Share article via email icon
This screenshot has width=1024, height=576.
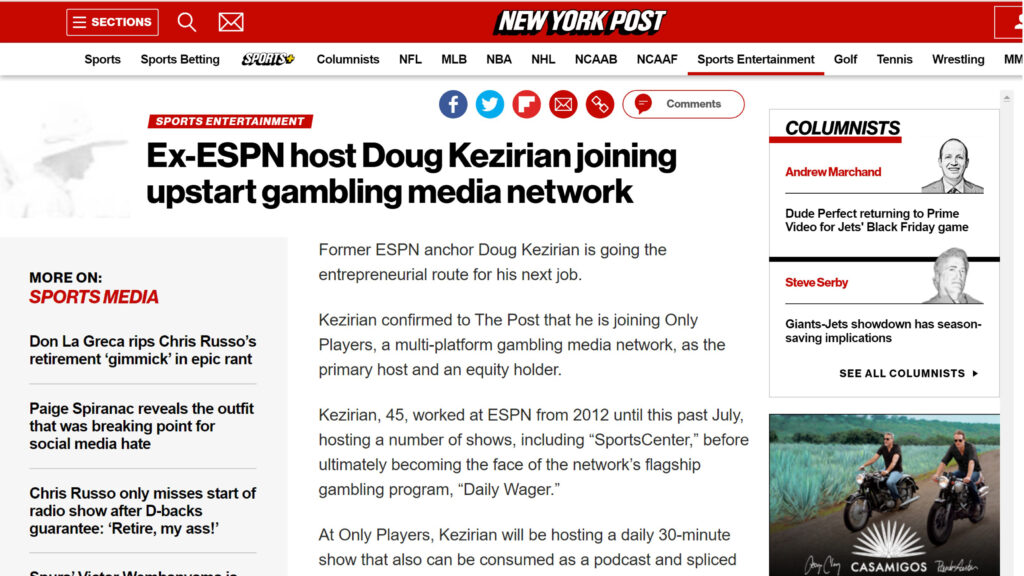click(x=563, y=104)
